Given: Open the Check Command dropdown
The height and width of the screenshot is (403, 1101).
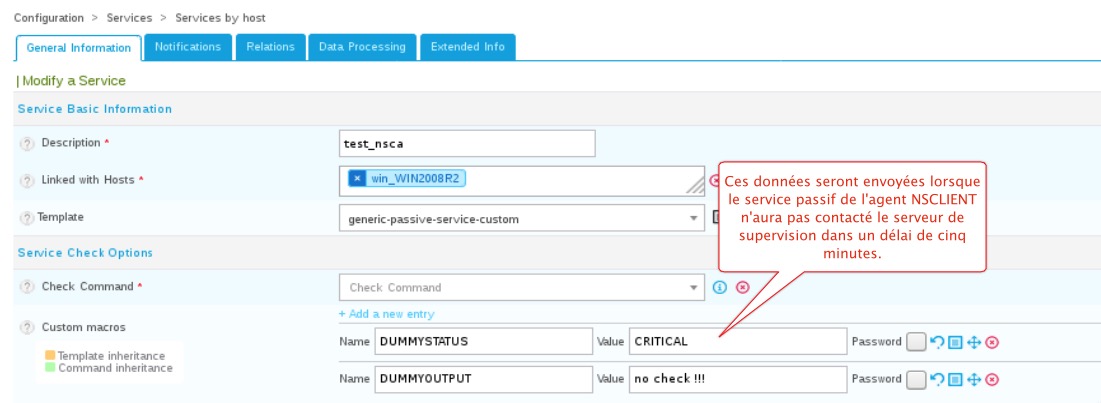Looking at the screenshot, I should [x=694, y=287].
